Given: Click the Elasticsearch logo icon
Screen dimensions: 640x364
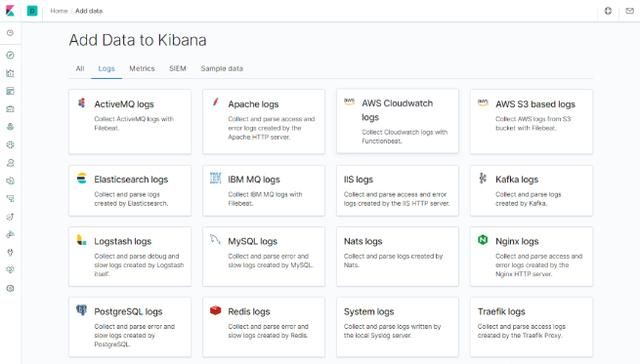Looking at the screenshot, I should click(82, 178).
